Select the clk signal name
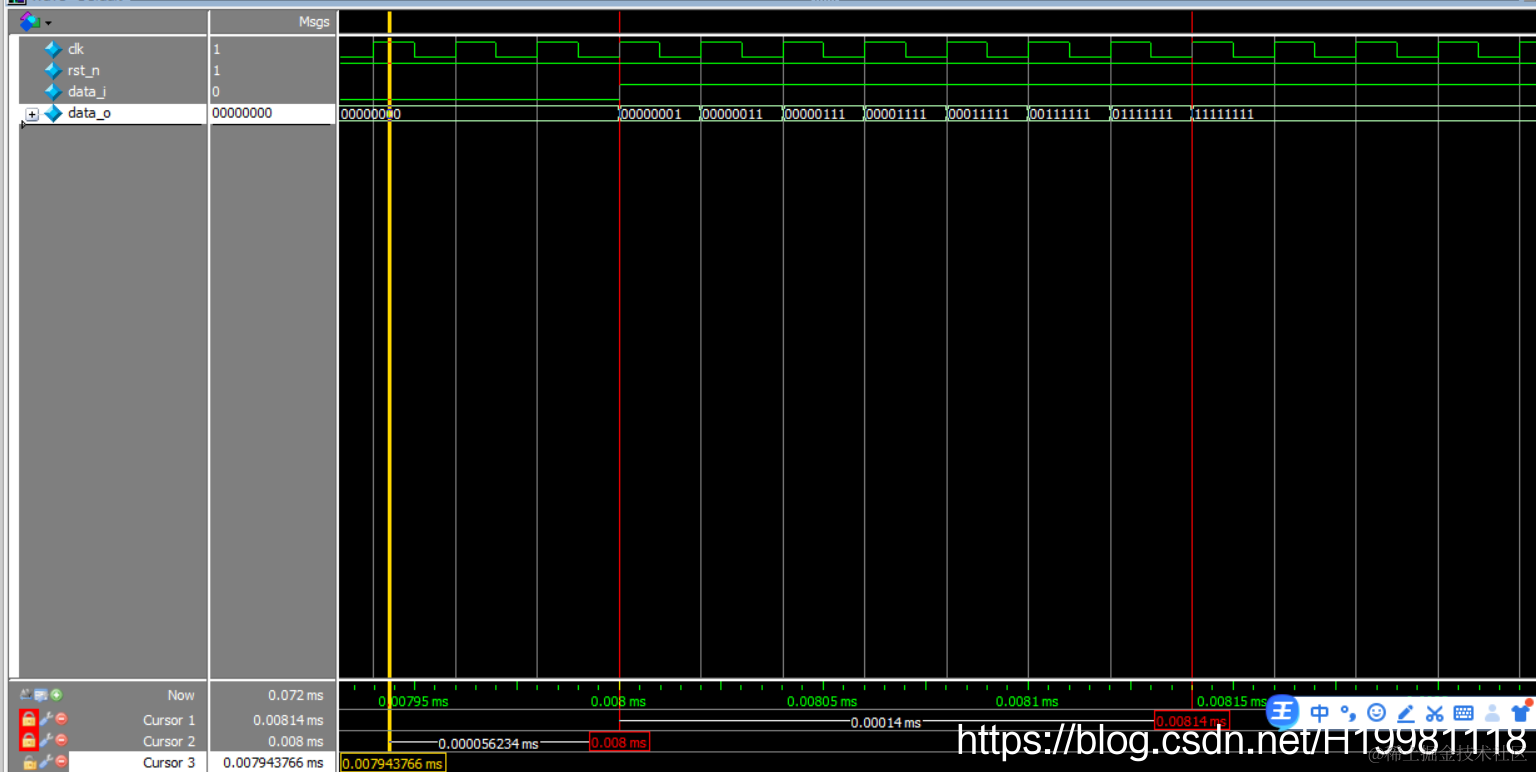This screenshot has width=1536, height=772. 76,49
